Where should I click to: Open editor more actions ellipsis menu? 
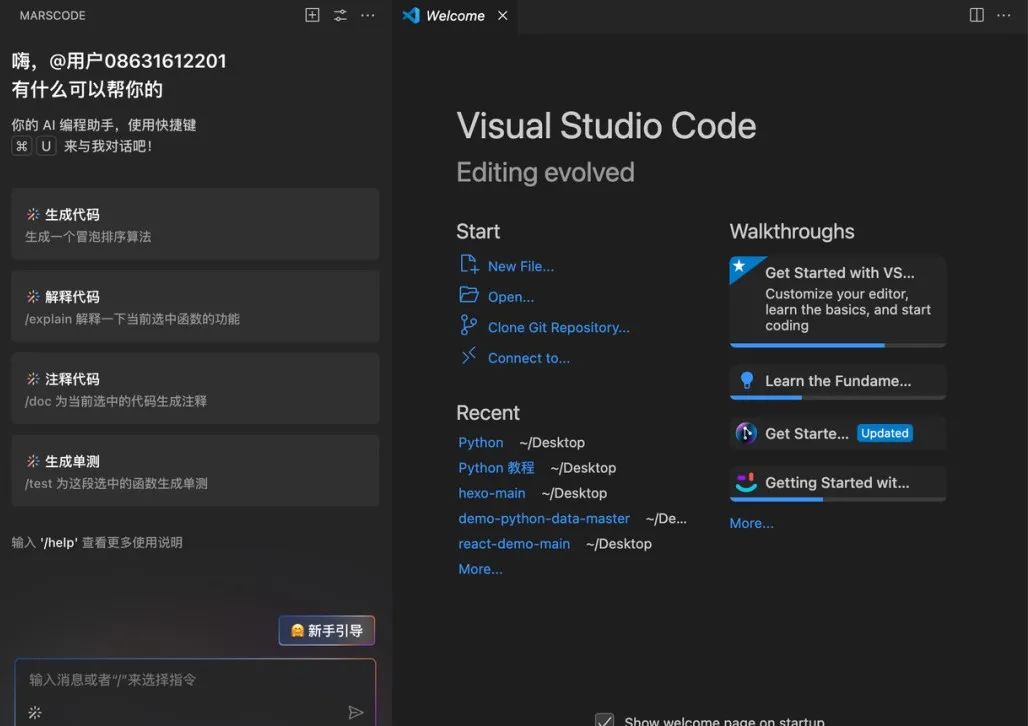(1006, 15)
